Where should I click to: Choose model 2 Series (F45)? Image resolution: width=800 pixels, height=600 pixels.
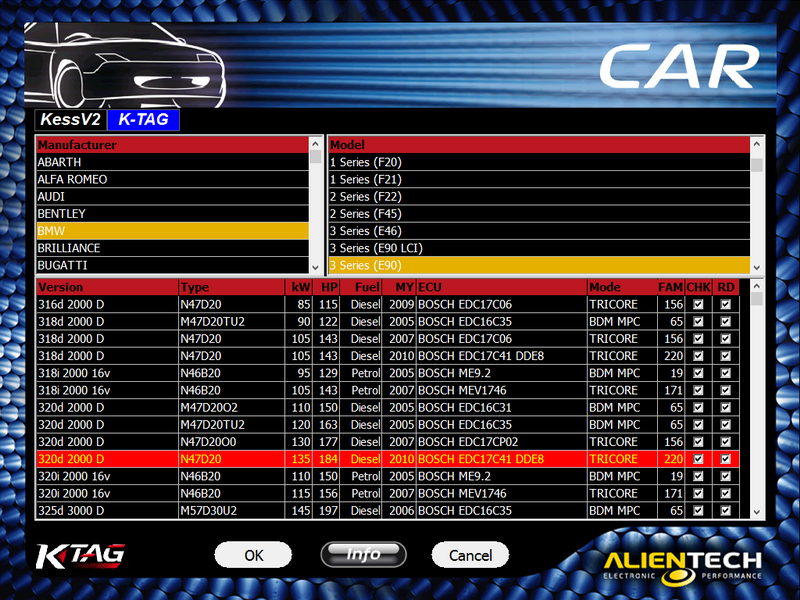[x=539, y=213]
